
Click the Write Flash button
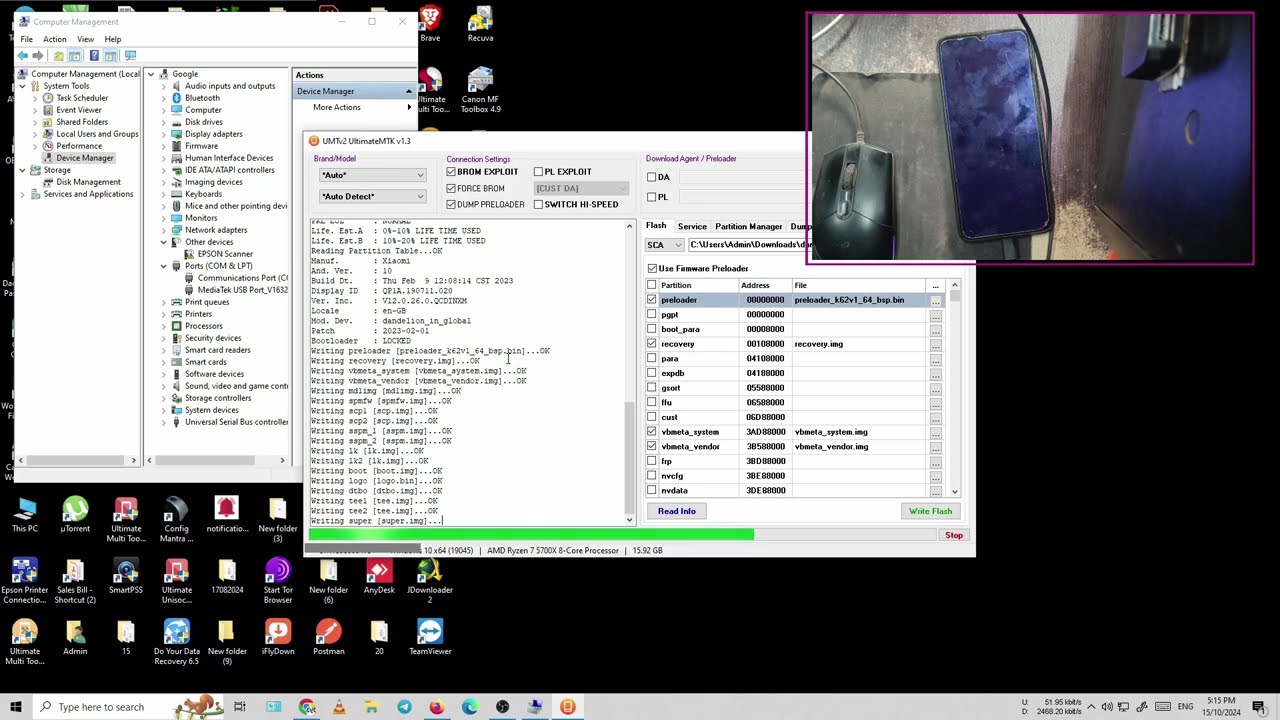[930, 511]
